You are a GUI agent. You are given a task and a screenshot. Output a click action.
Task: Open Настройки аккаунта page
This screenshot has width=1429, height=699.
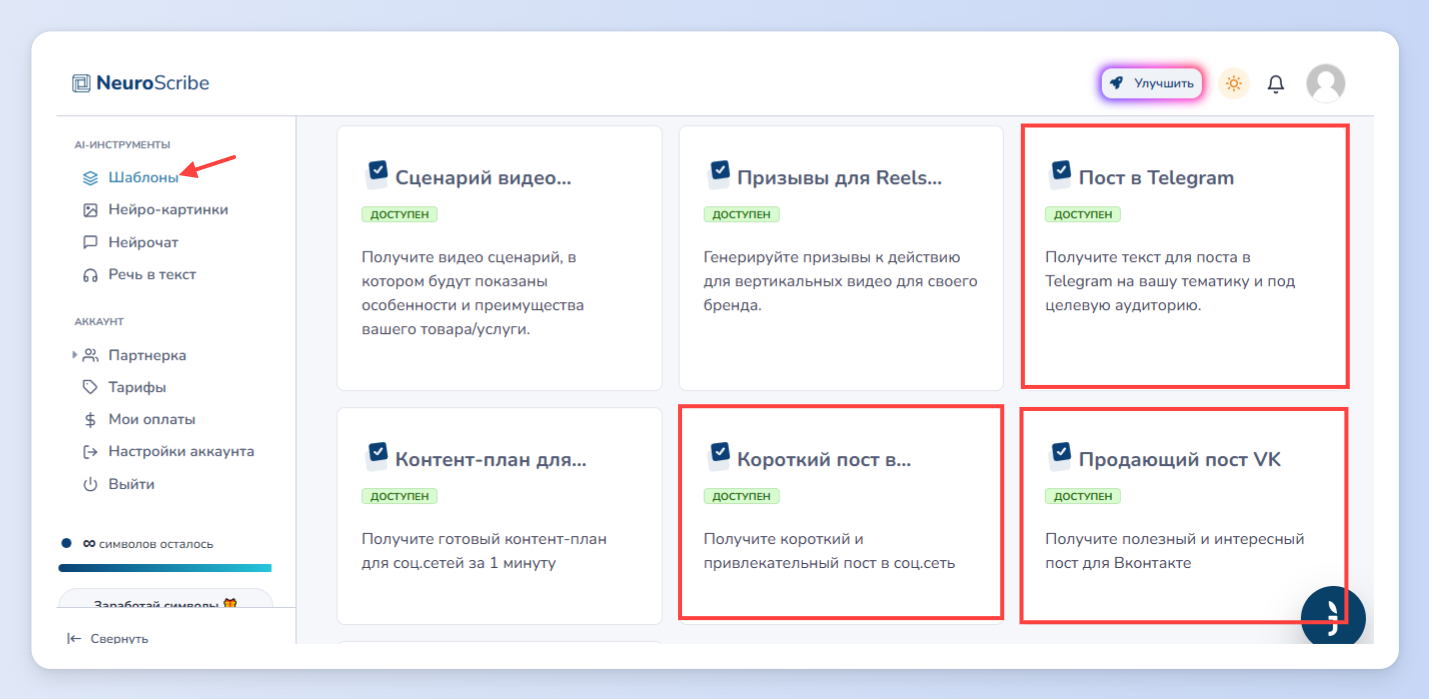coord(181,451)
